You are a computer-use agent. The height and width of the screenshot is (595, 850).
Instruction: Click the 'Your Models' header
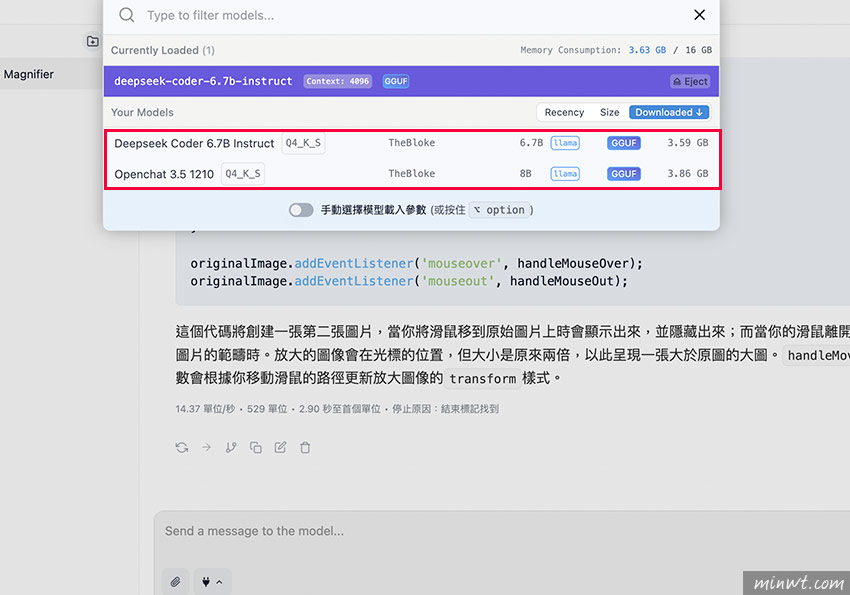pos(142,112)
